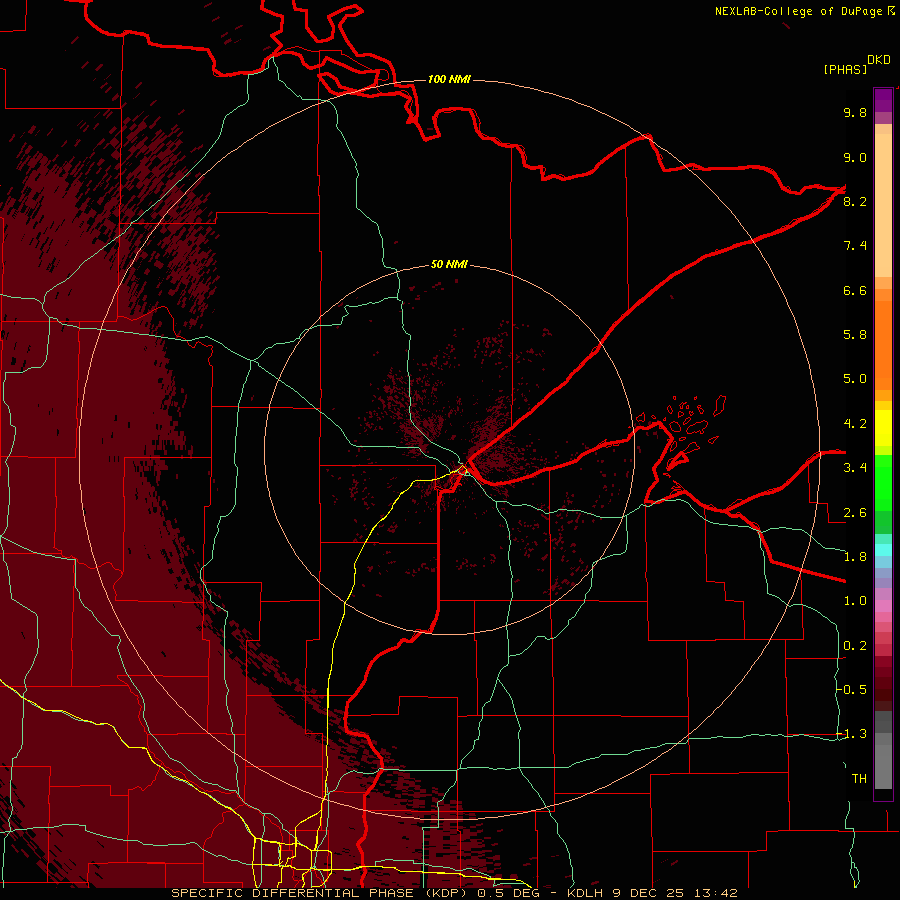Screen dimensions: 900x900
Task: Click the 6.6 scale value
Action: click(x=855, y=290)
